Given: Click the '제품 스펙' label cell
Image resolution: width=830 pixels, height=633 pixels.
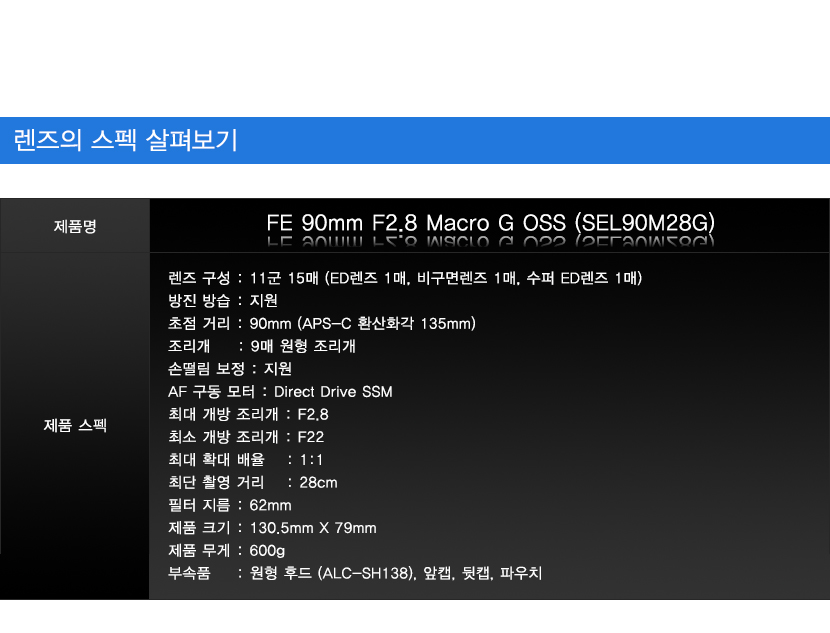Looking at the screenshot, I should 75,426.
